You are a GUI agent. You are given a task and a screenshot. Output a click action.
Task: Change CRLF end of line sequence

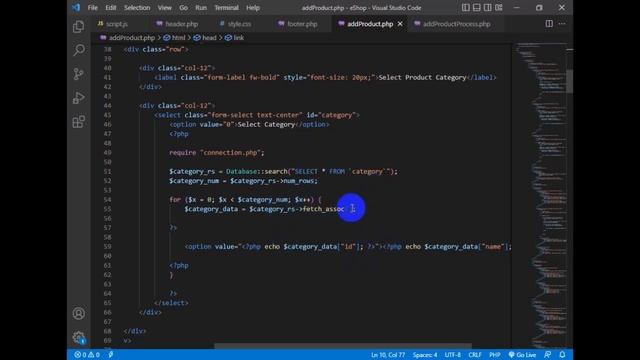click(475, 355)
